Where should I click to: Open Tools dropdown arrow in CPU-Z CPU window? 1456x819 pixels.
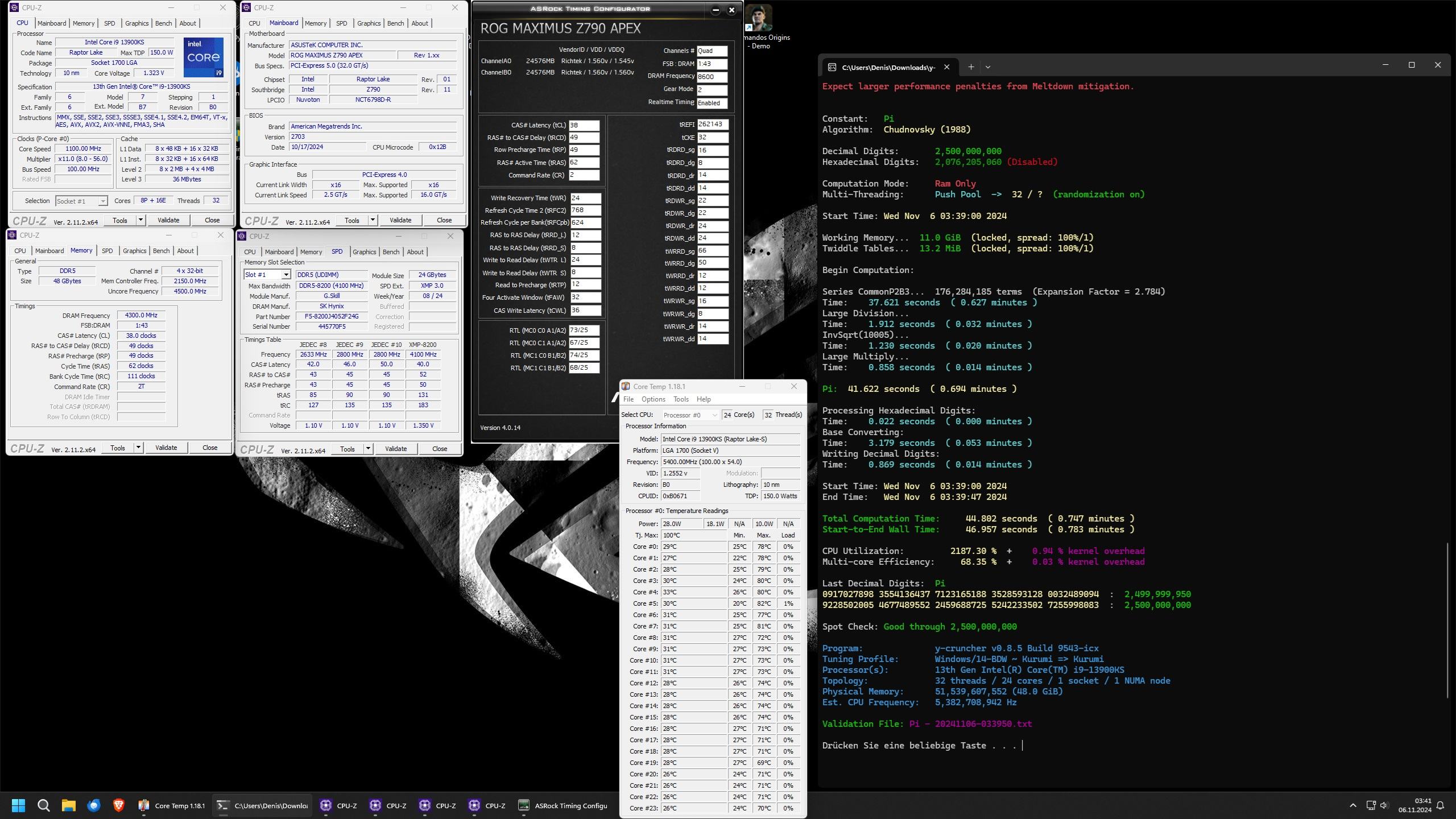[140, 220]
